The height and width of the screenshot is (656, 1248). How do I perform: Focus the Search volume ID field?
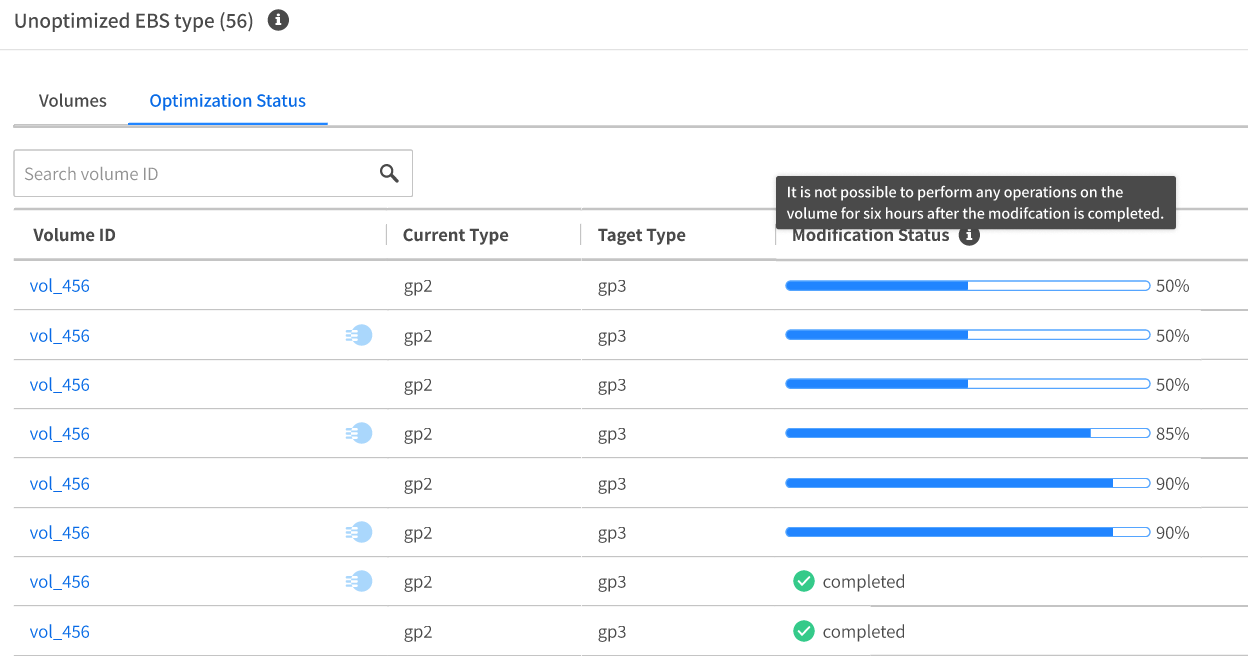(x=195, y=174)
